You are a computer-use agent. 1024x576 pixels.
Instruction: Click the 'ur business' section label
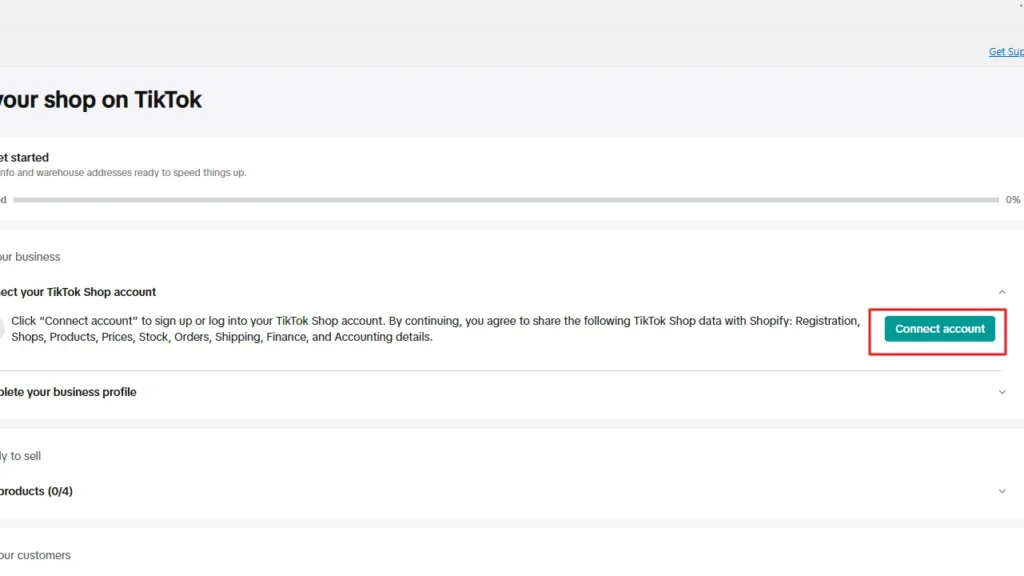pos(30,257)
